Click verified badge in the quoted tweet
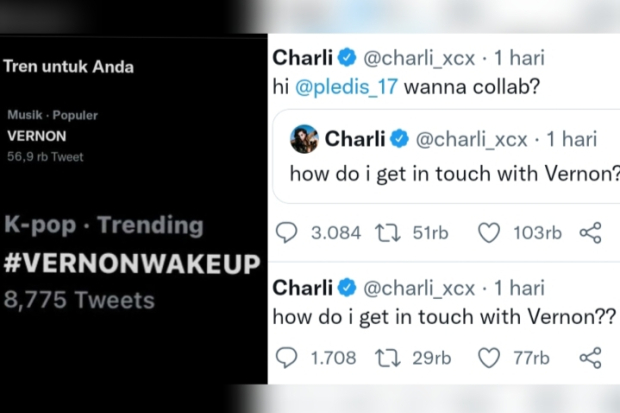 tap(398, 138)
